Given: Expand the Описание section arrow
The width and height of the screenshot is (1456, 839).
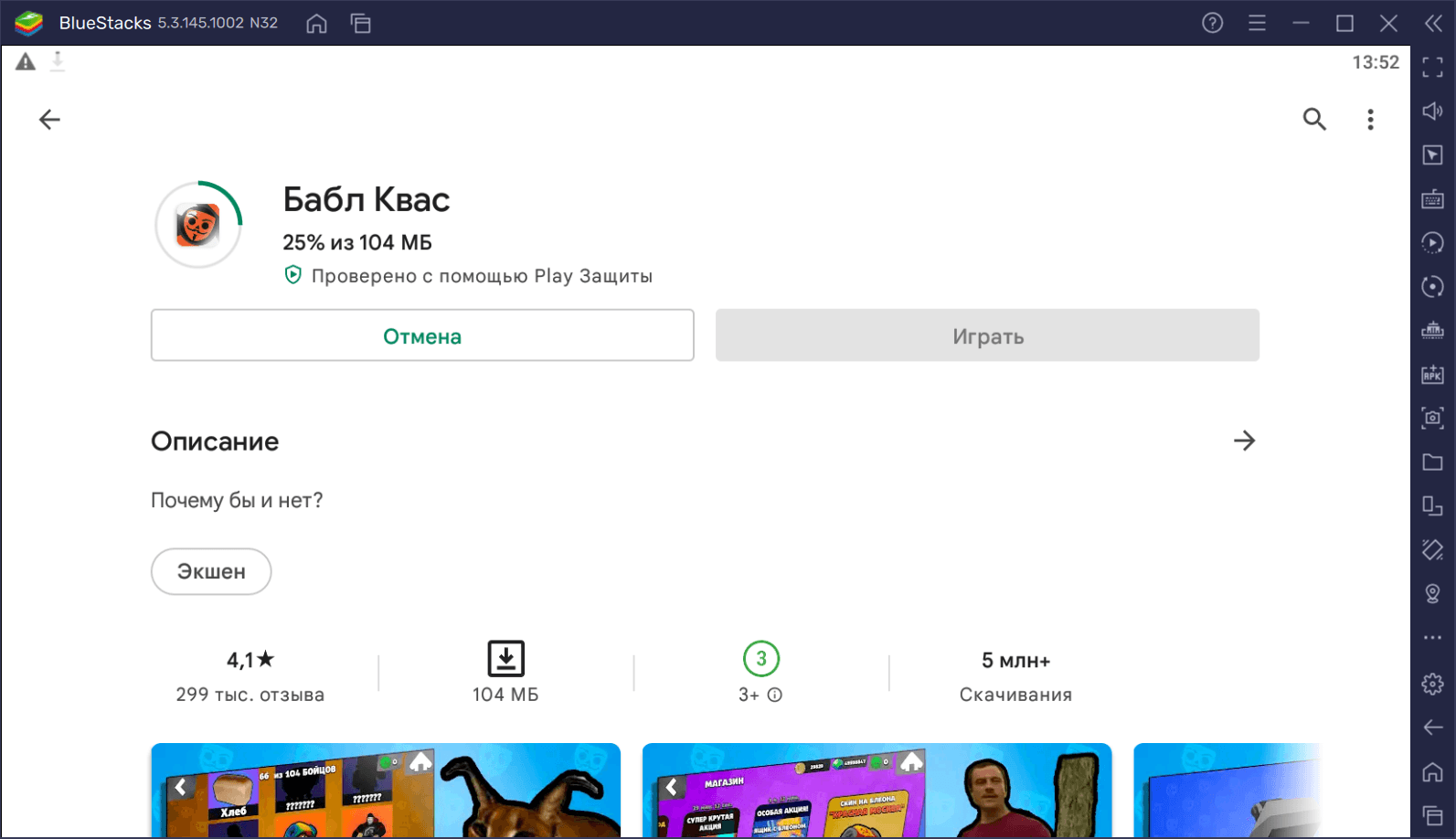Looking at the screenshot, I should [x=1244, y=441].
